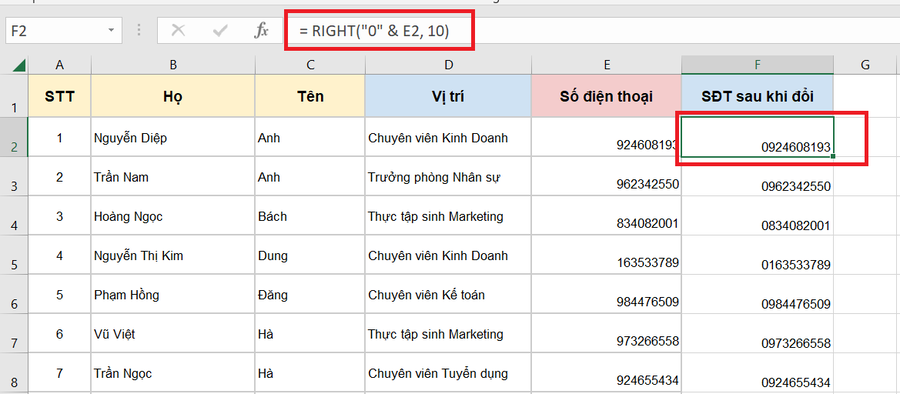Select column C header
This screenshot has height=394, width=900.
pos(310,65)
